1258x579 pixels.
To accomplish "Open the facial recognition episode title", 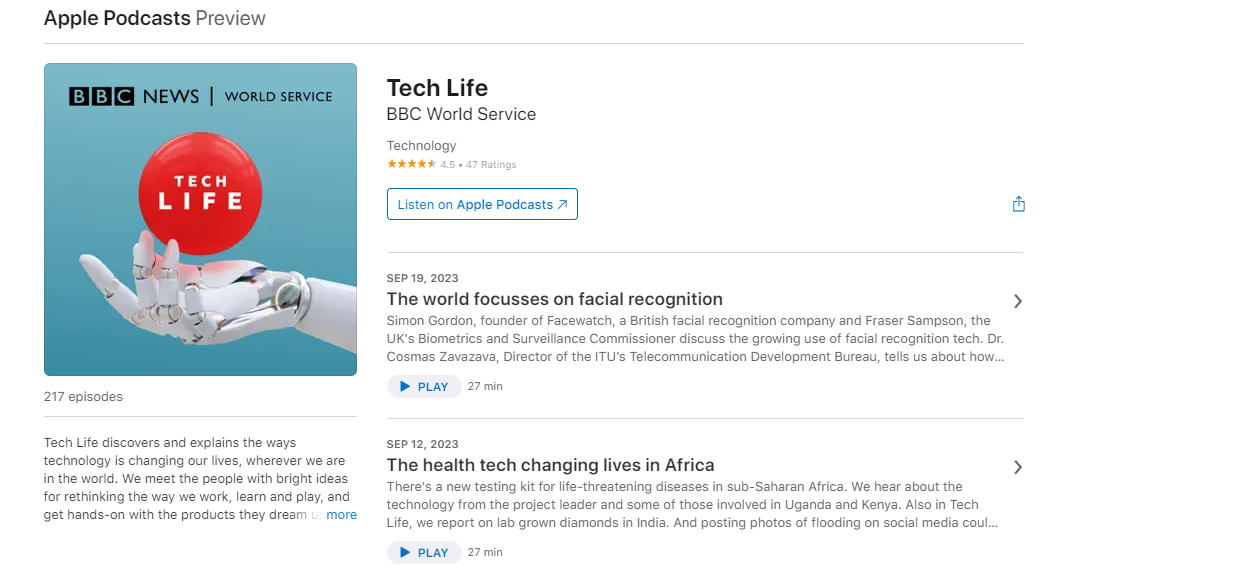I will (x=554, y=298).
